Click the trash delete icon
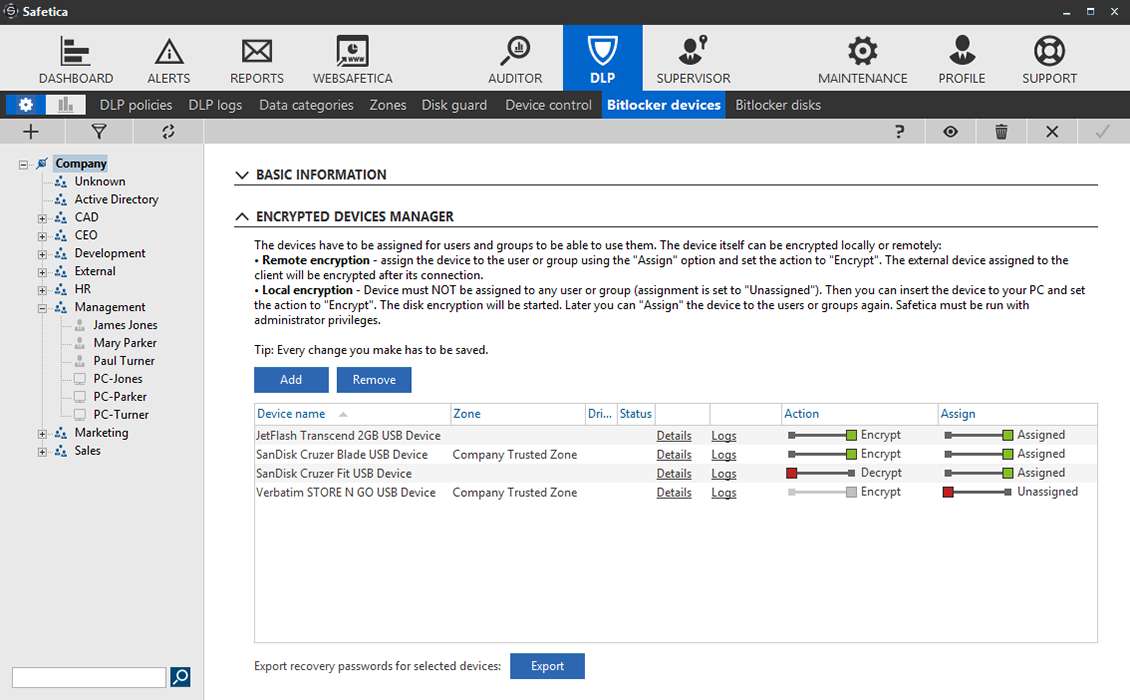 [1001, 131]
